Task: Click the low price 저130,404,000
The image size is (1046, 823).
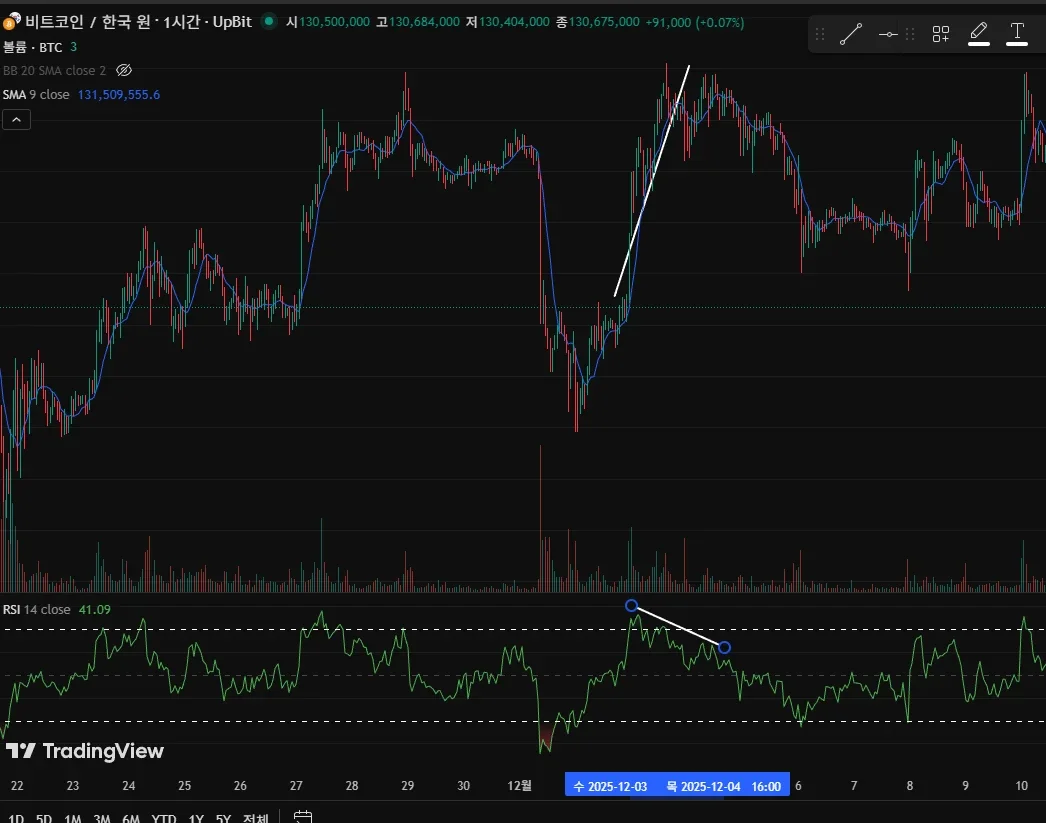Action: 508,22
